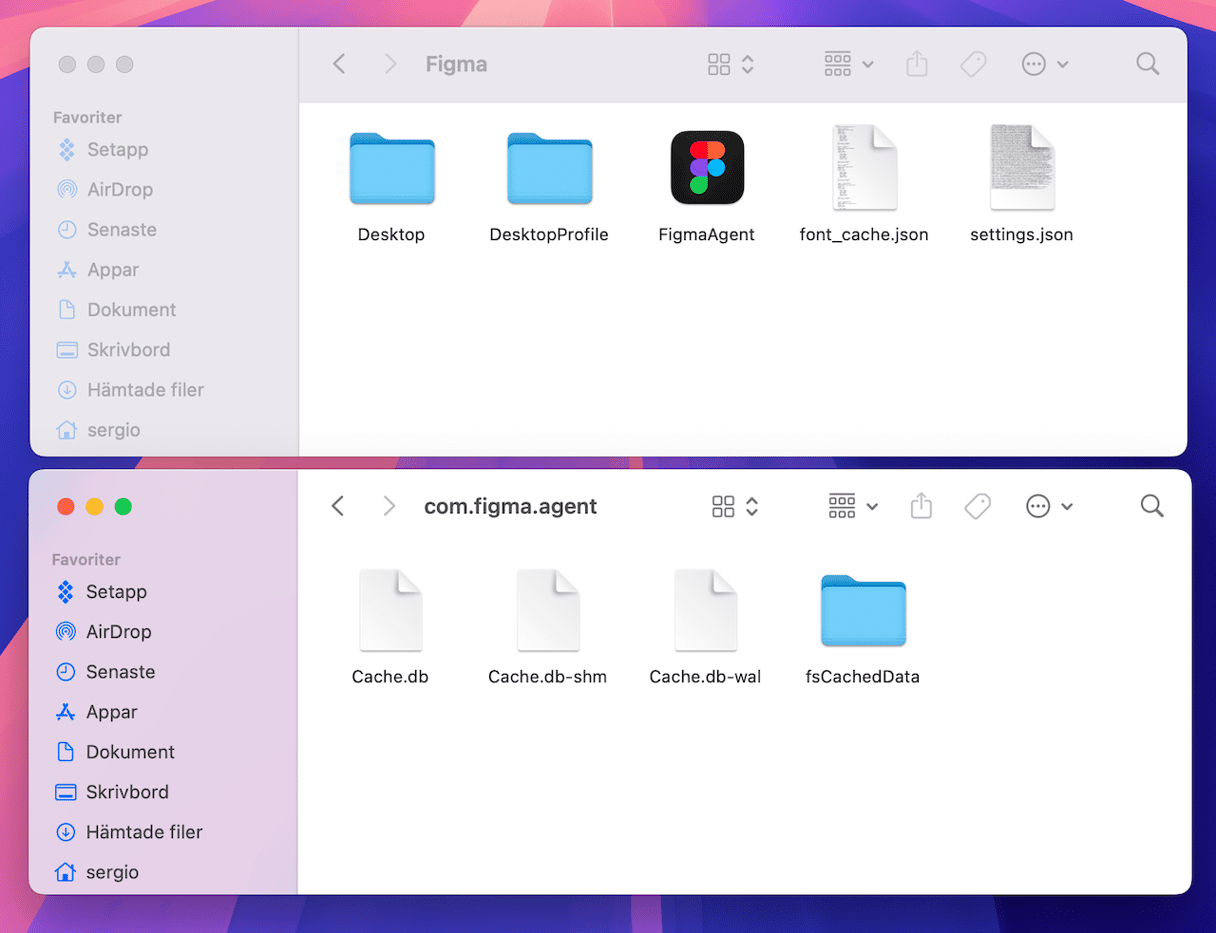Select AirDrop in the lower window sidebar
Viewport: 1216px width, 933px height.
point(118,632)
